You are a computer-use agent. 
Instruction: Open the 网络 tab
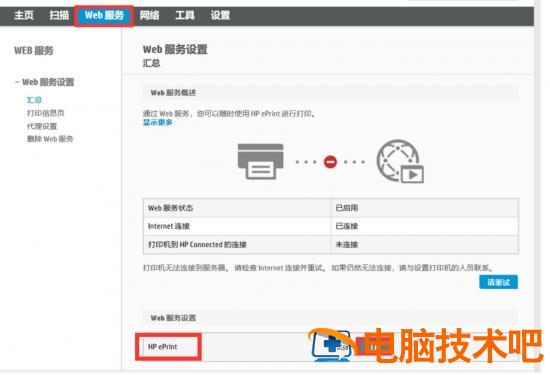coord(149,15)
